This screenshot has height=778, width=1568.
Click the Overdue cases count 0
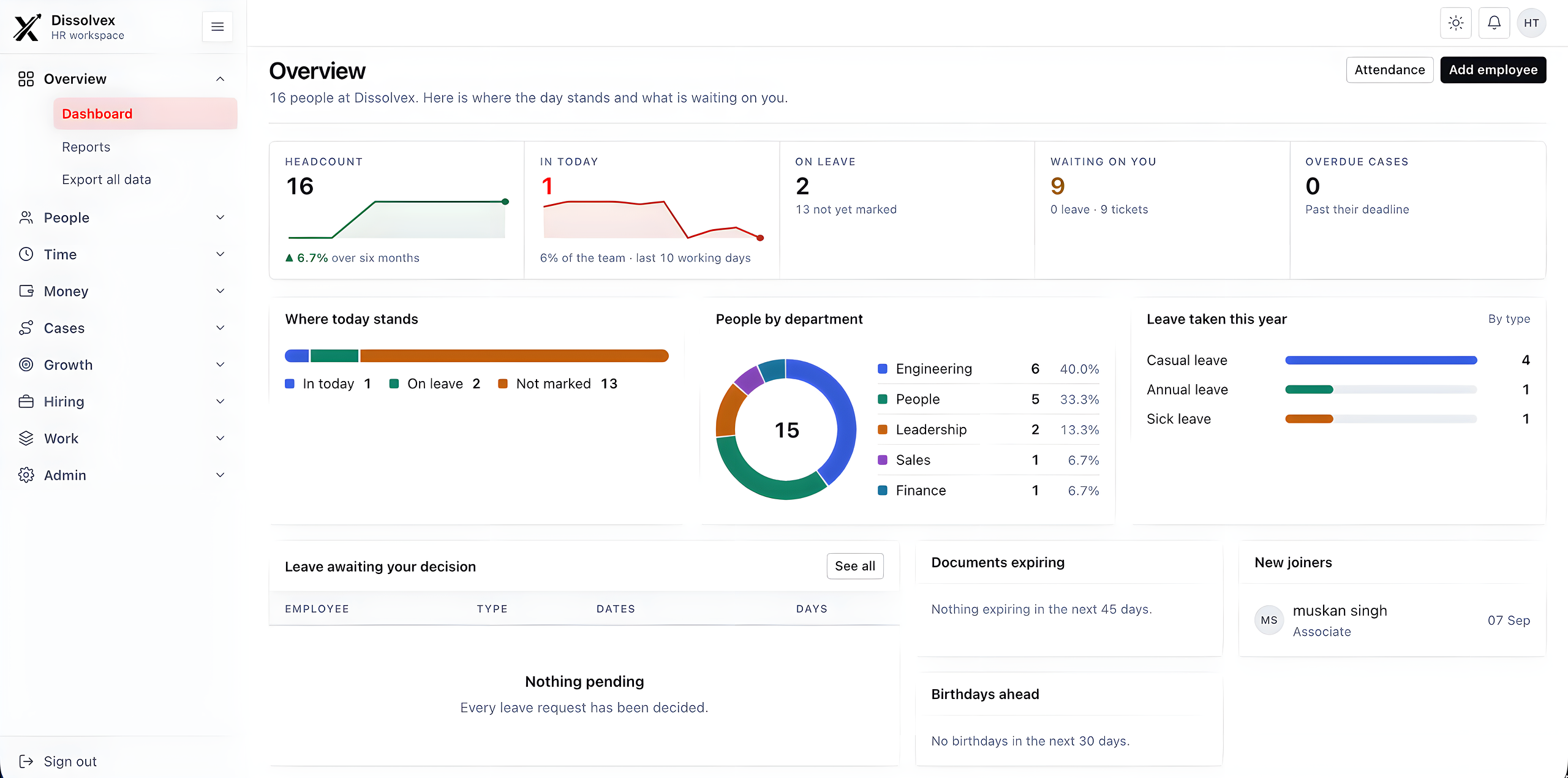[x=1313, y=186]
